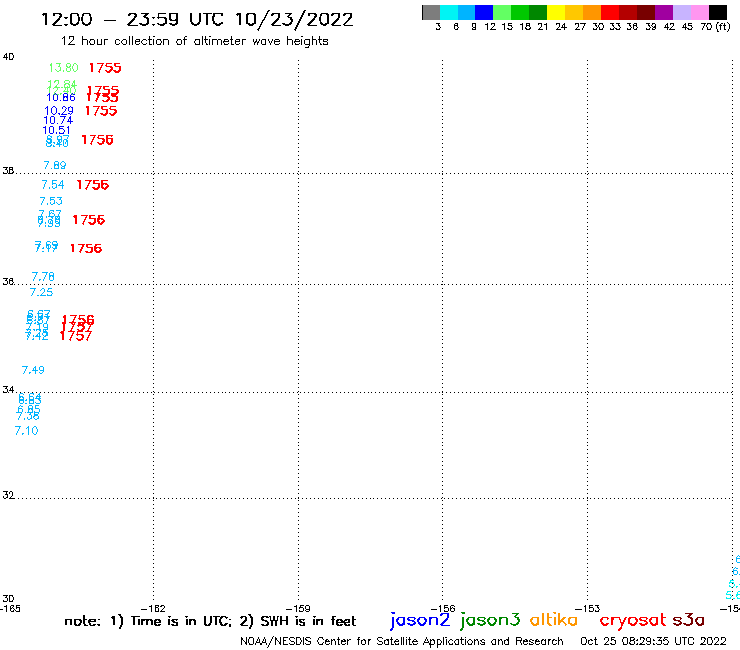Image resolution: width=740 pixels, height=650 pixels.
Task: Click the 'jason2' satellite legend label
Action: tap(420, 620)
